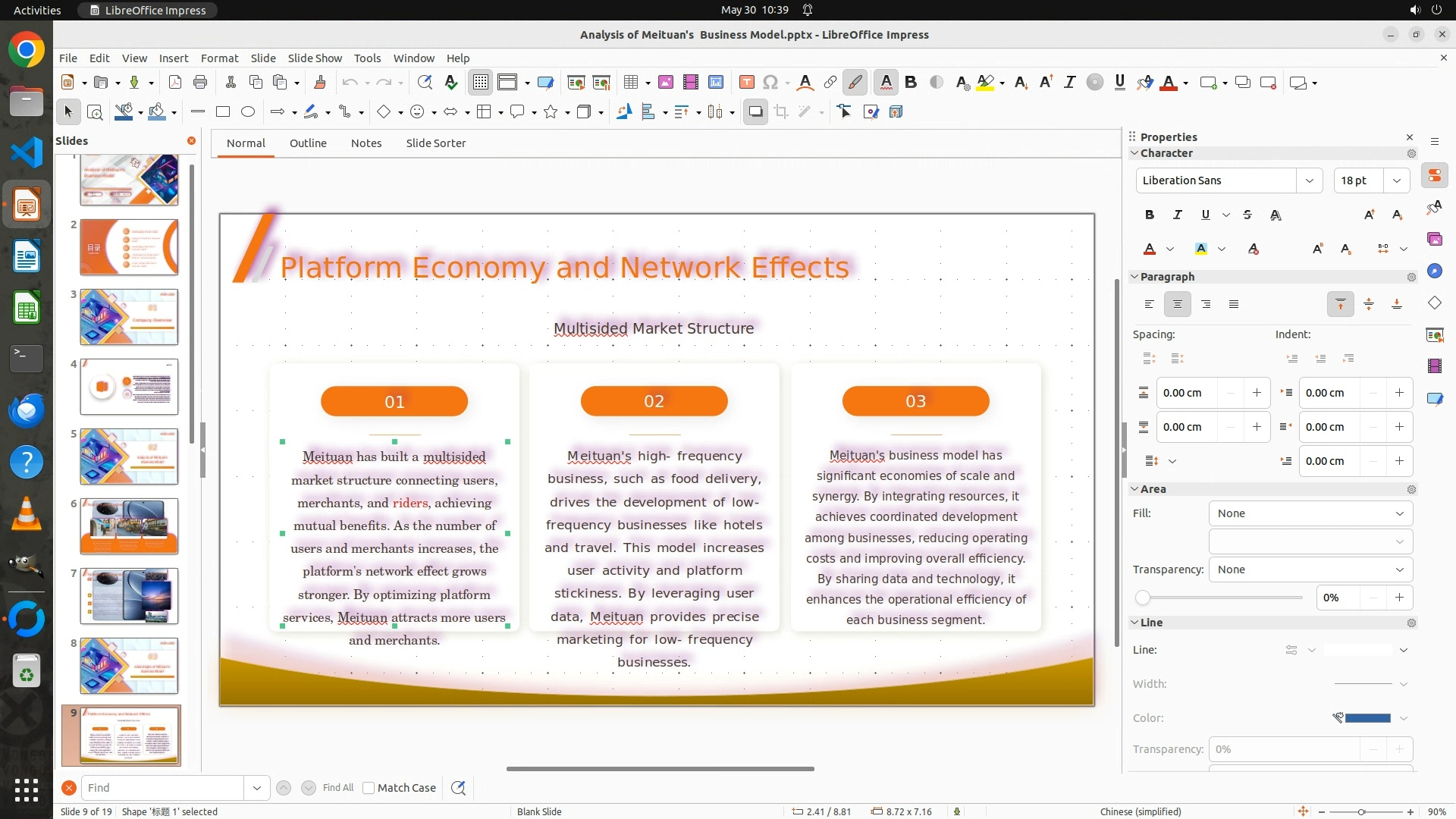Image resolution: width=1456 pixels, height=819 pixels.
Task: Switch to the Slide Sorter tab
Action: point(435,143)
